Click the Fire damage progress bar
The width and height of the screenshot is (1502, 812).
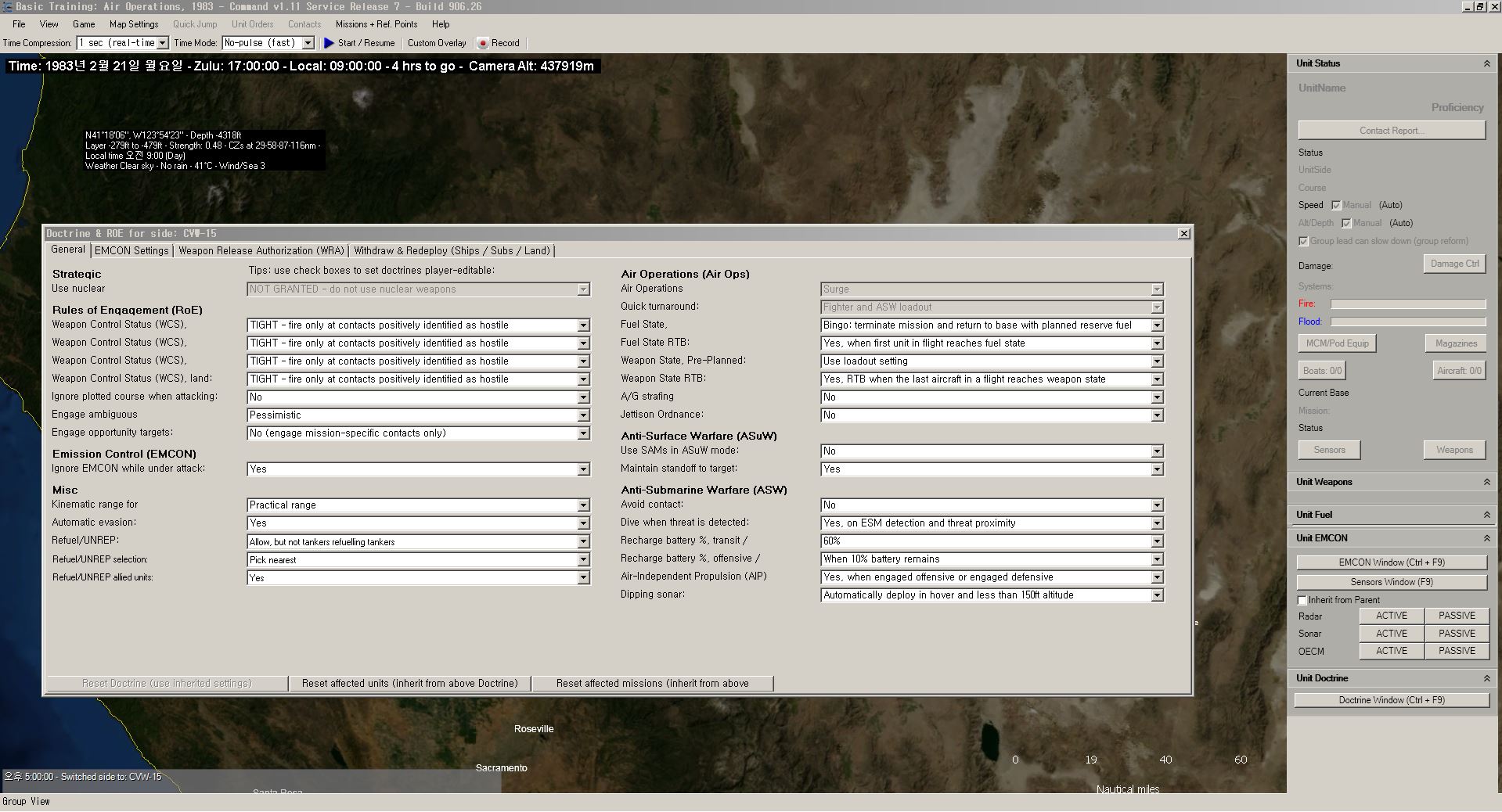pyautogui.click(x=1408, y=304)
